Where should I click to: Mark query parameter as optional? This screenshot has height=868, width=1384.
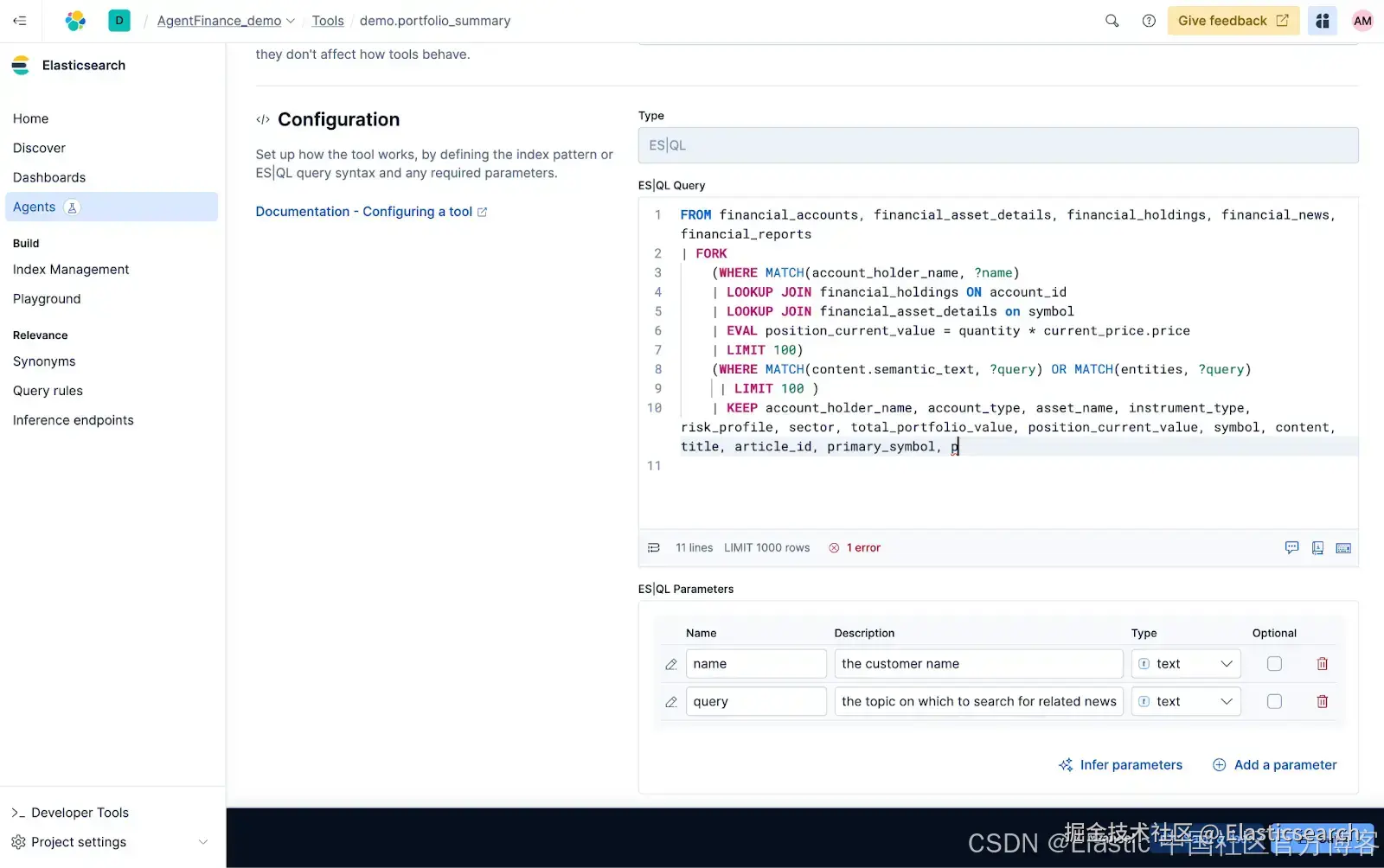click(1274, 702)
